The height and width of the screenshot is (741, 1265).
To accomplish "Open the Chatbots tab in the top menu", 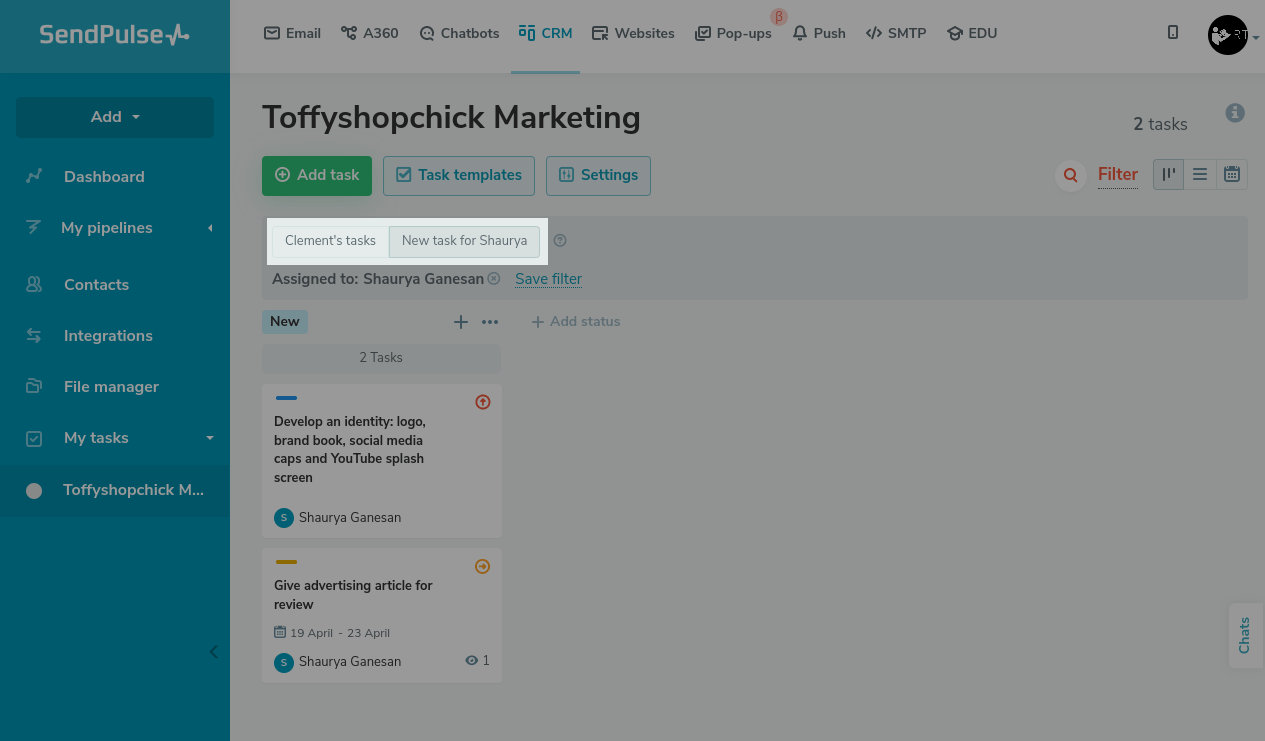I will (459, 33).
